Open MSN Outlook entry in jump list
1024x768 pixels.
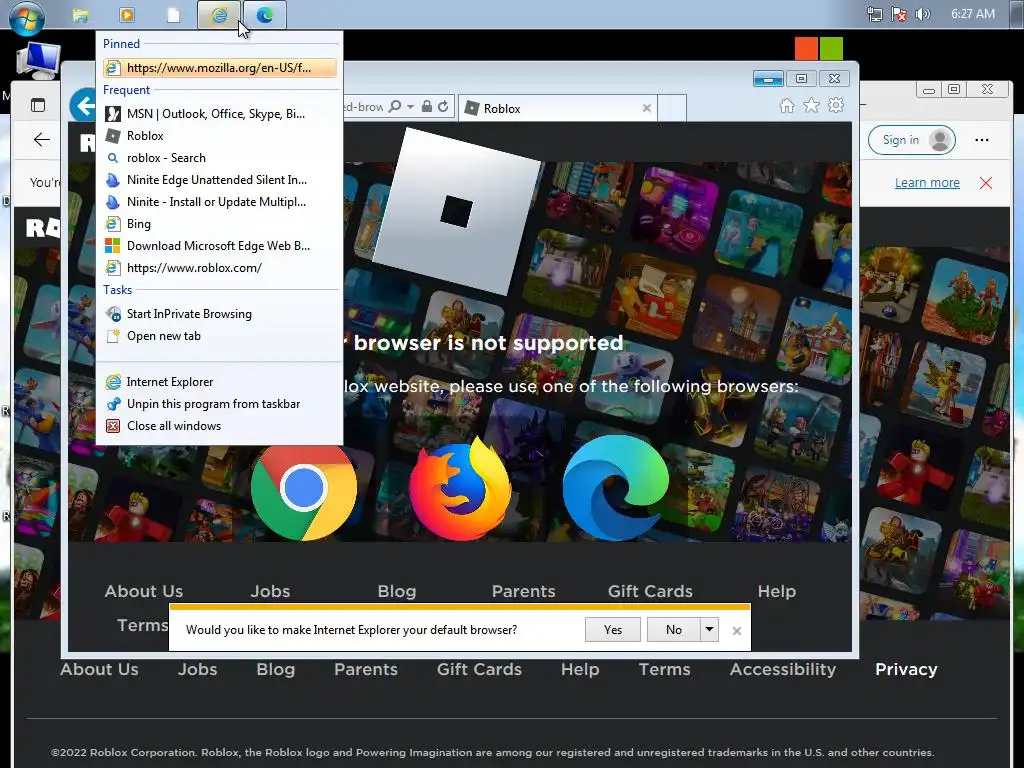coord(219,114)
